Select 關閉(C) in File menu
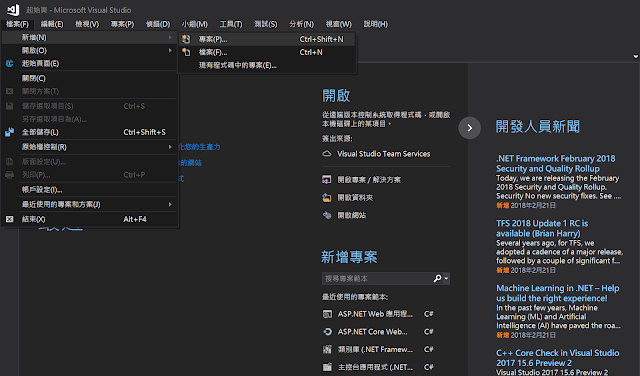 (x=90, y=78)
